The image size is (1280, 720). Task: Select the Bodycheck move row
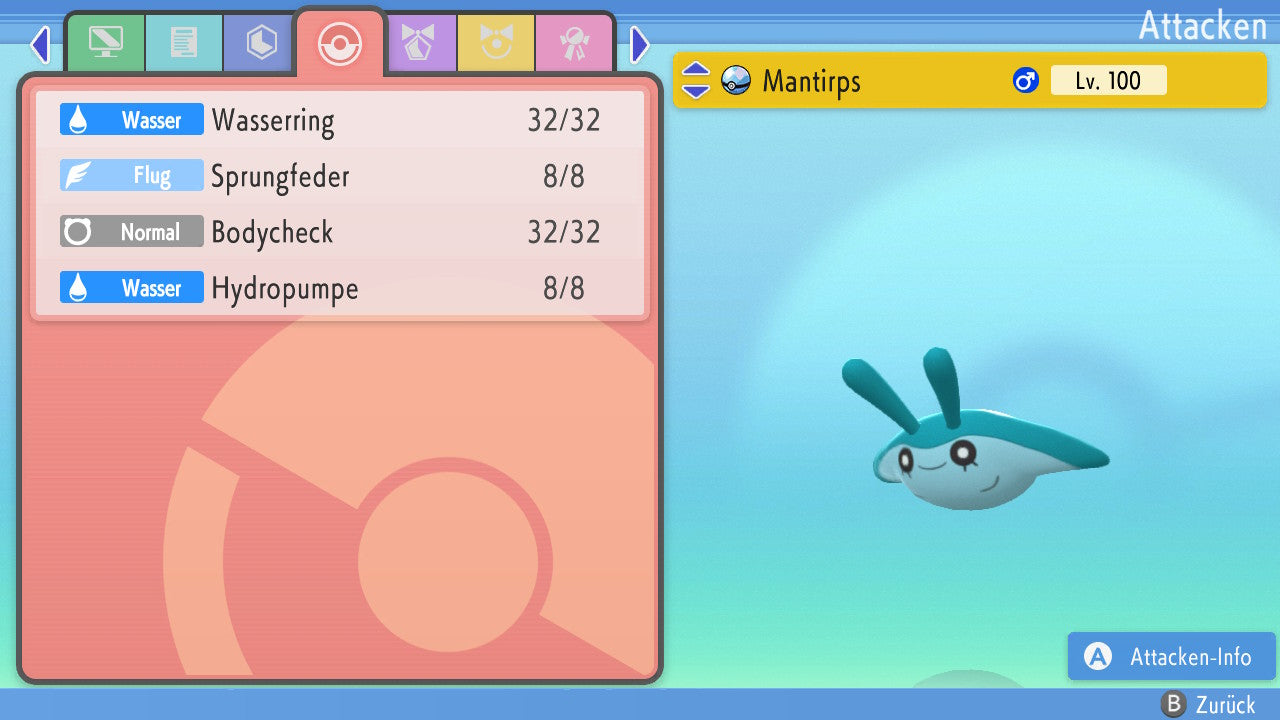pos(340,232)
